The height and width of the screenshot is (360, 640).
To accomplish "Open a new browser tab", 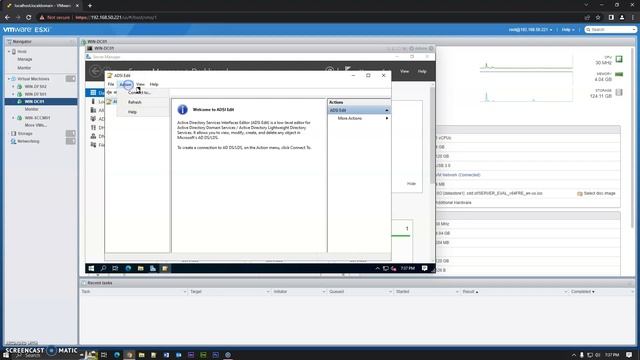I will point(90,6).
